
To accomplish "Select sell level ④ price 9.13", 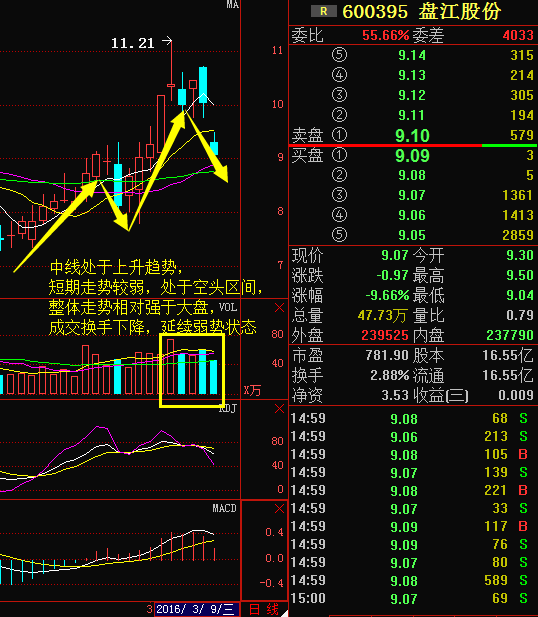I will [412, 75].
